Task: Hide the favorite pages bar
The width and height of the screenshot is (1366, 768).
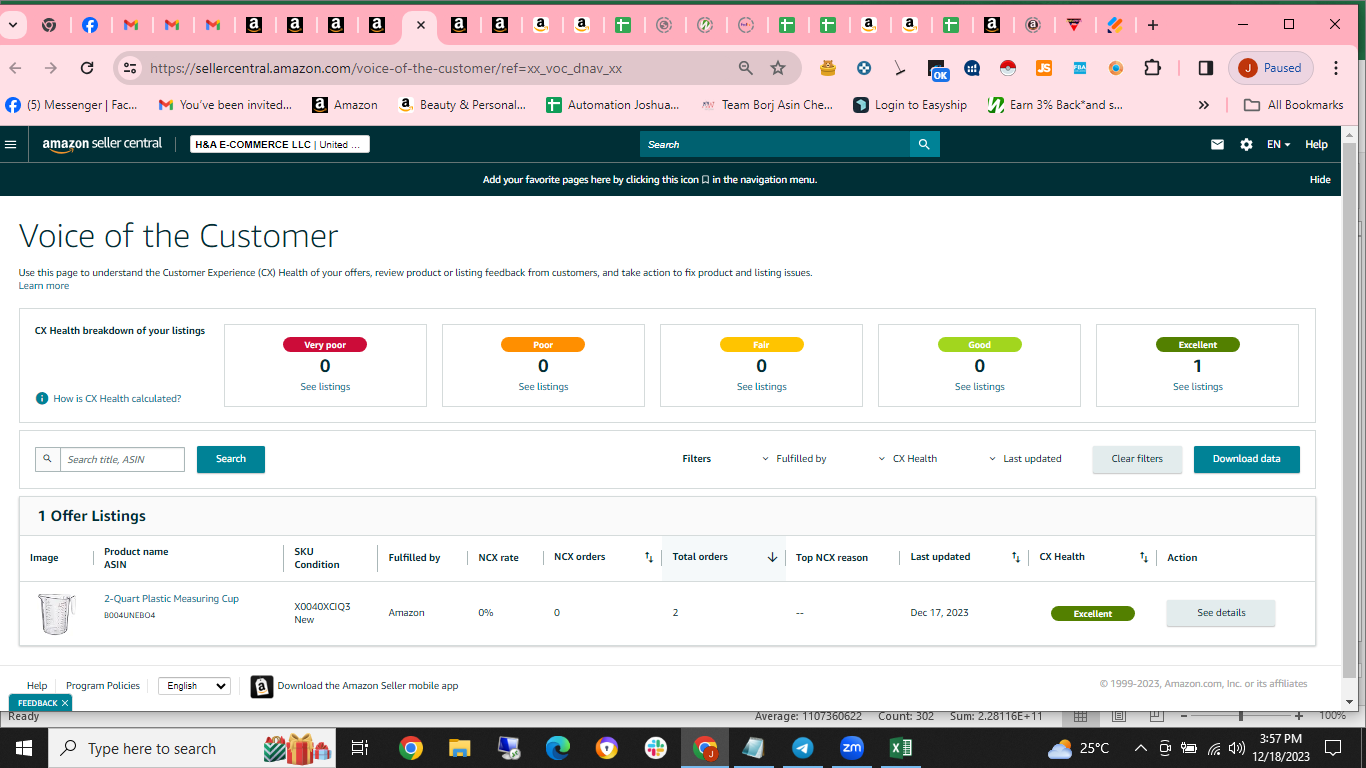Action: click(x=1320, y=180)
